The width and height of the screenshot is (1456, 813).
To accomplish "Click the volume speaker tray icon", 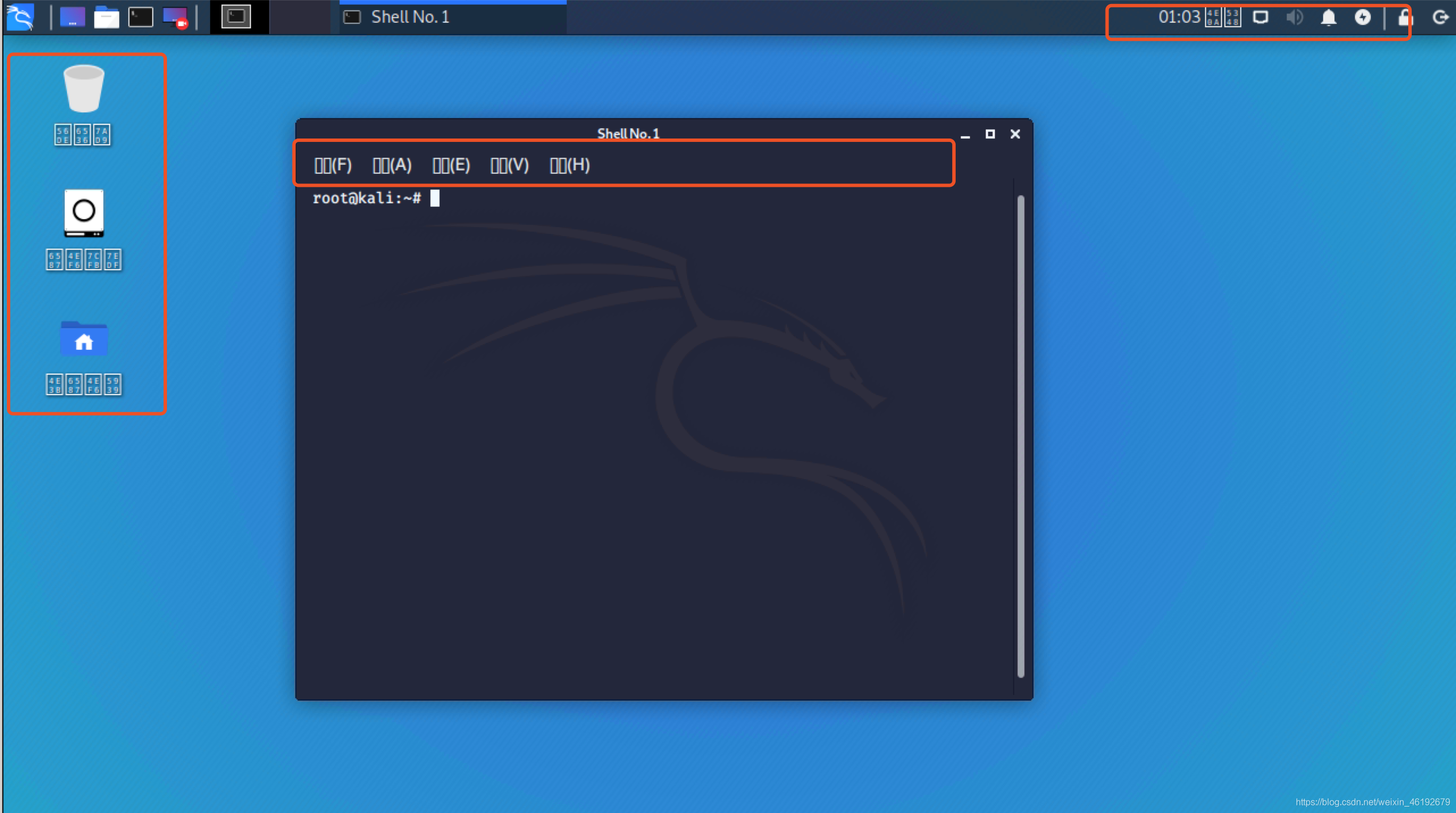I will point(1295,17).
